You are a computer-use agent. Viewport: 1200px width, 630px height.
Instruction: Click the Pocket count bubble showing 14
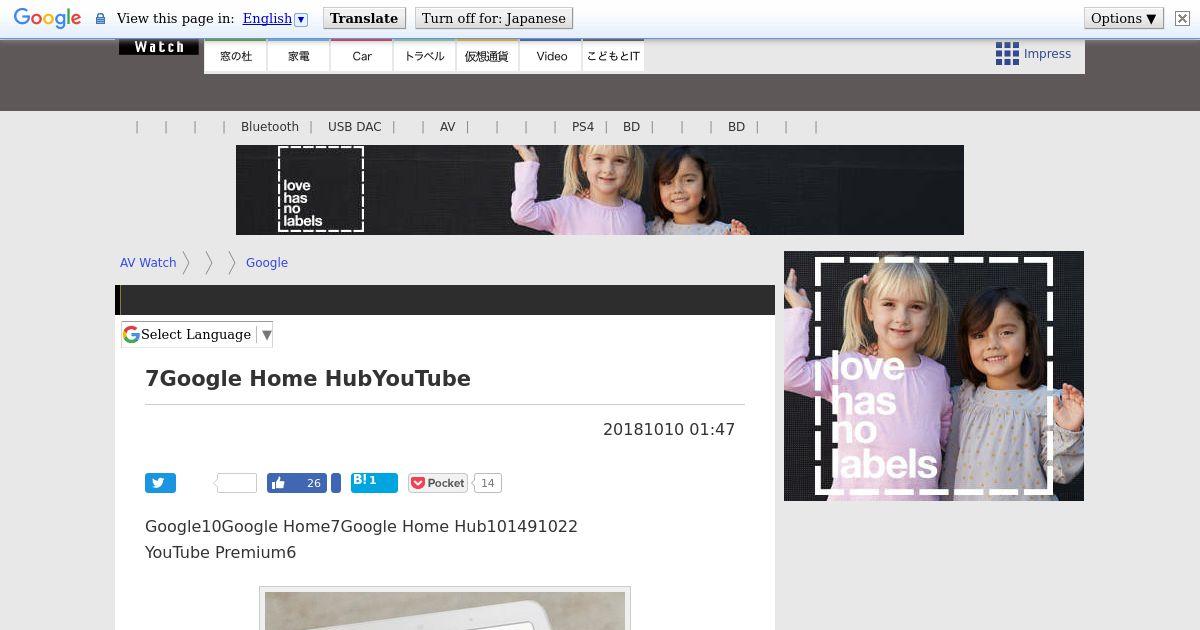pyautogui.click(x=487, y=483)
